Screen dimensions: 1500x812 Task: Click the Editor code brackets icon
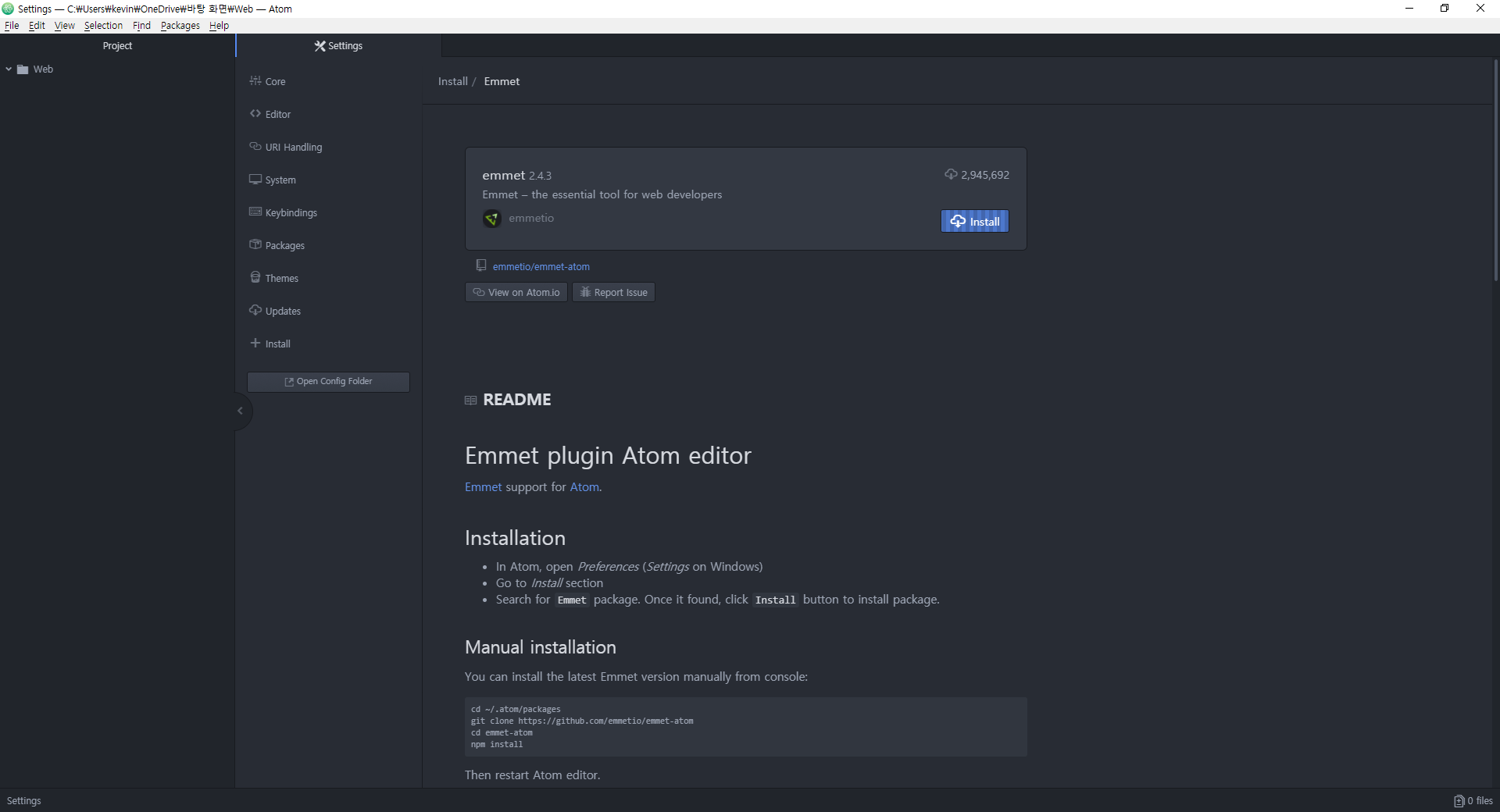point(255,113)
